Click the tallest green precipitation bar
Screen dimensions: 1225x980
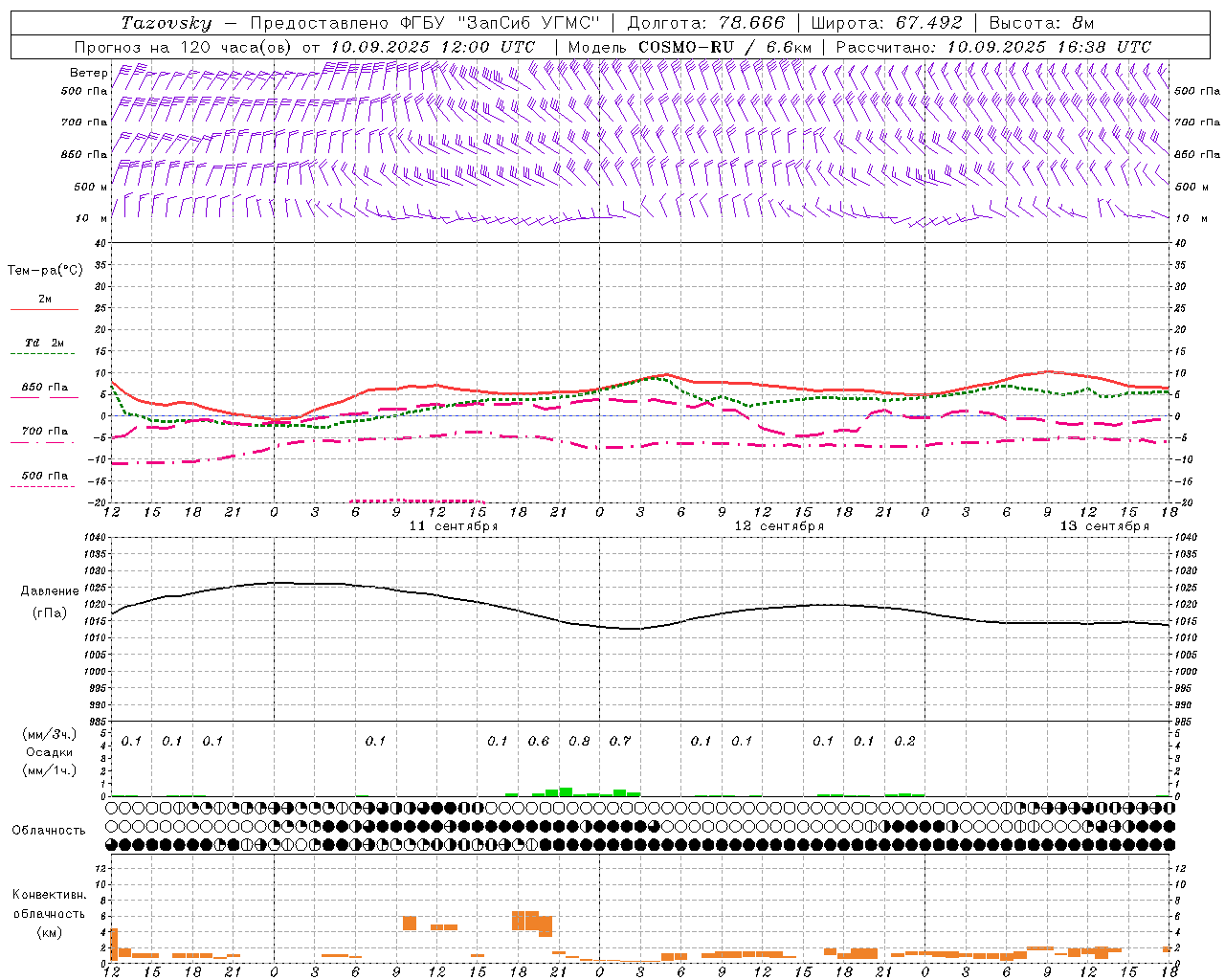(x=566, y=791)
